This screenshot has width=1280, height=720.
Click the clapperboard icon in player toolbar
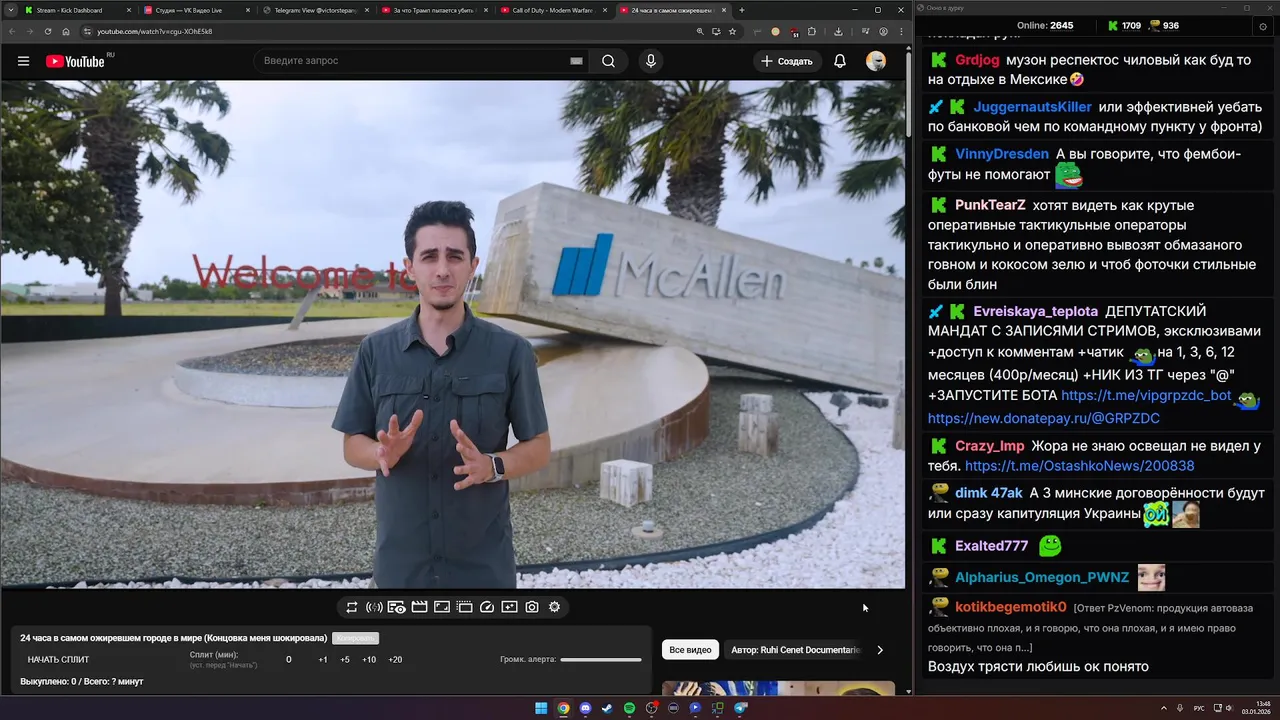419,607
